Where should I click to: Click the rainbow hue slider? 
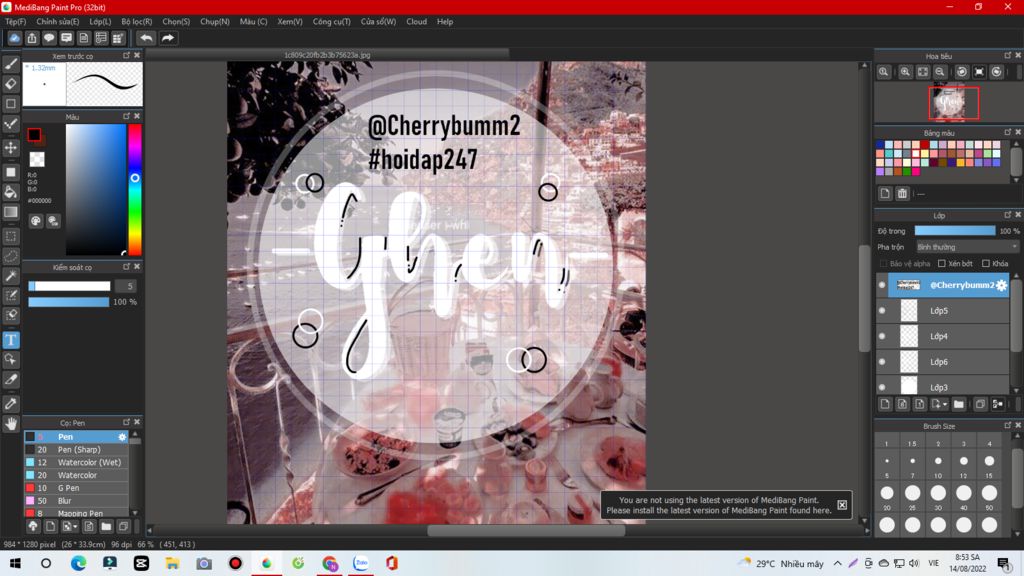click(135, 189)
